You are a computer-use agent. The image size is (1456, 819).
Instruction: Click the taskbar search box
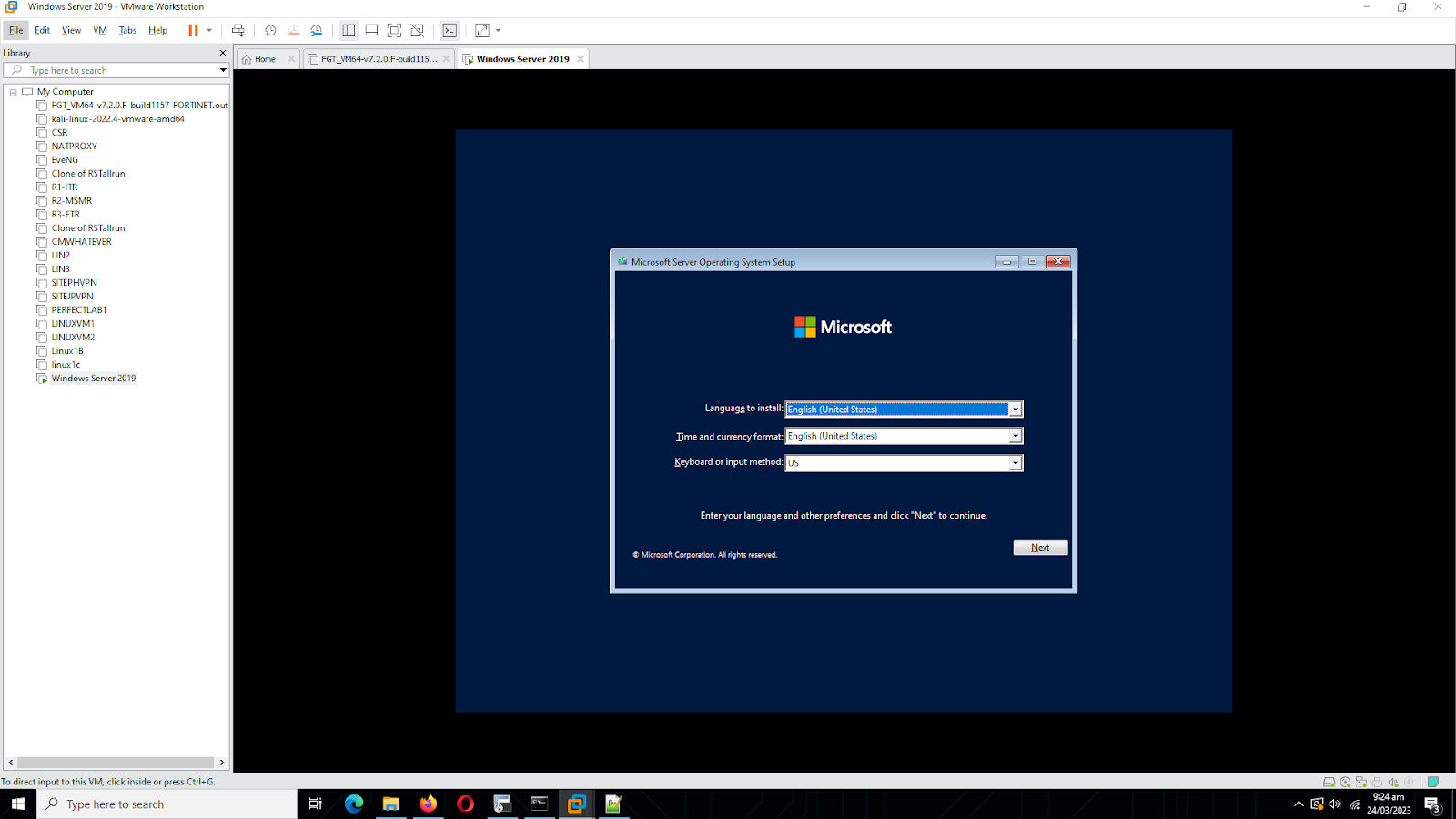(167, 804)
